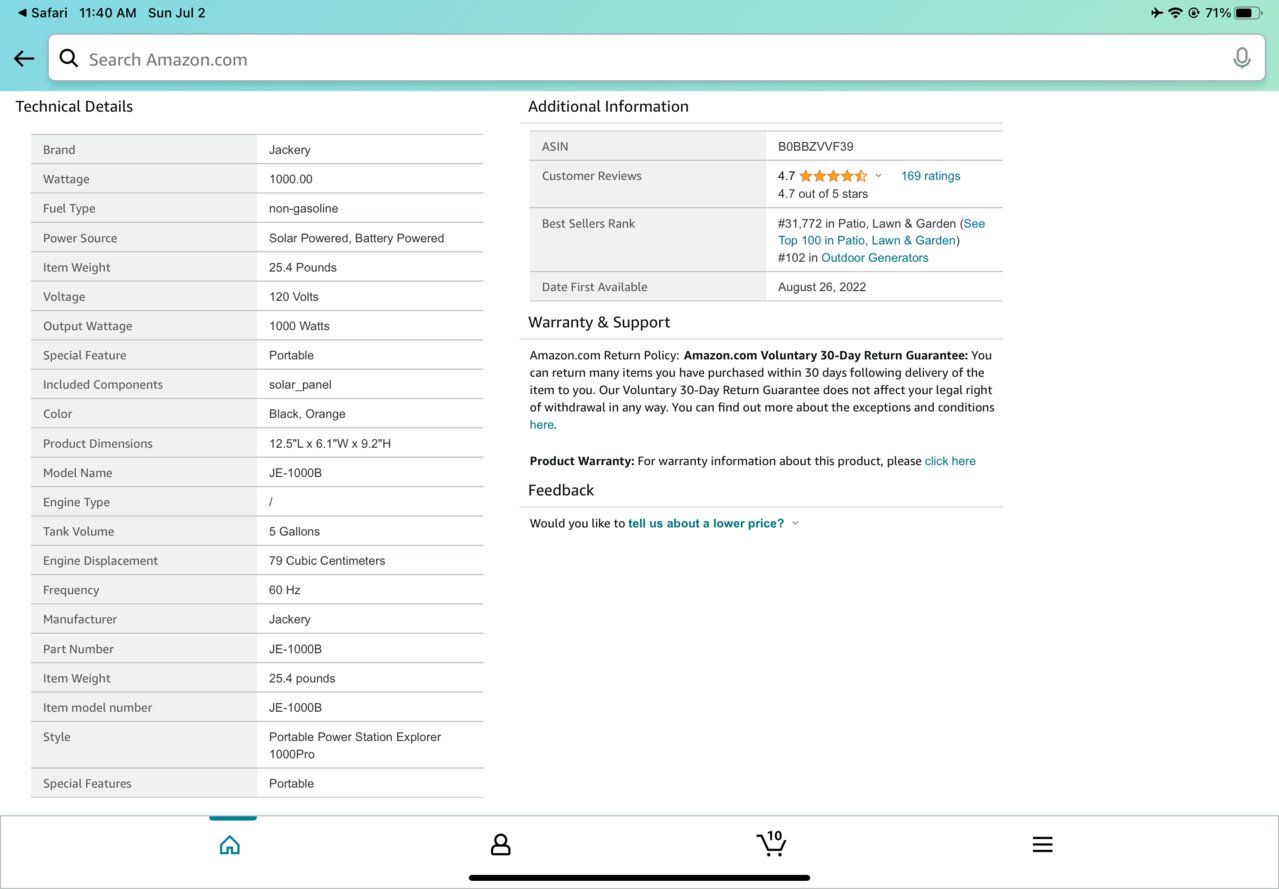This screenshot has height=889, width=1279.
Task: Open the shopping cart with 10 items
Action: 771,843
